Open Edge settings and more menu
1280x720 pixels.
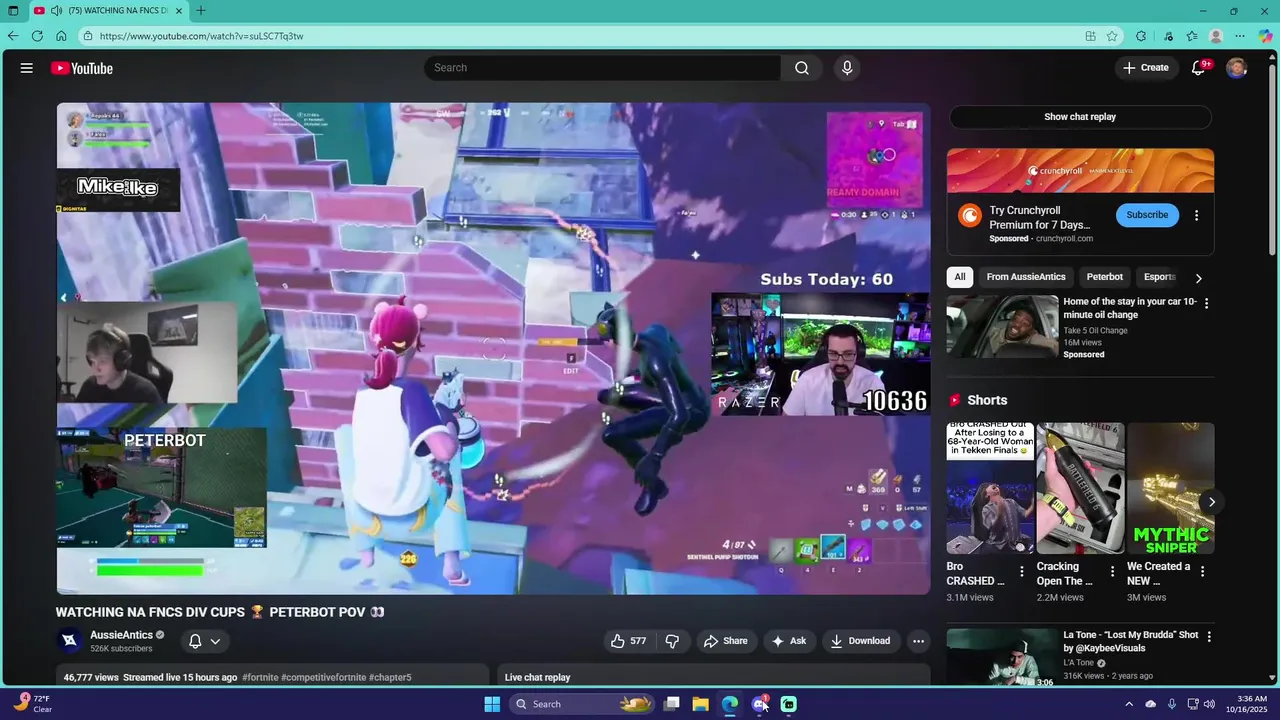point(1240,36)
